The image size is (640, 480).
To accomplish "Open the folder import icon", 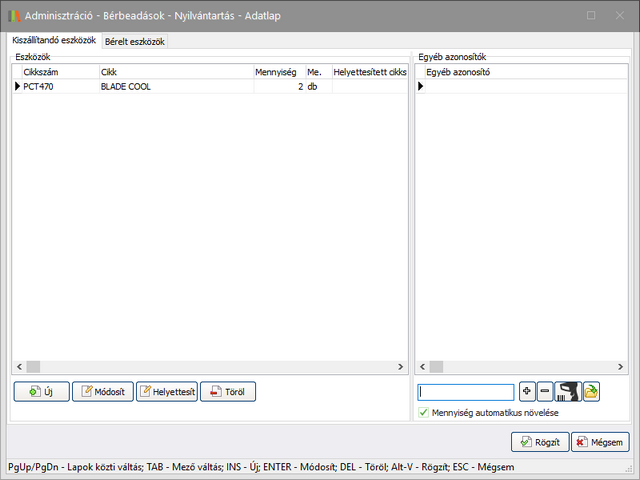I will [x=591, y=392].
